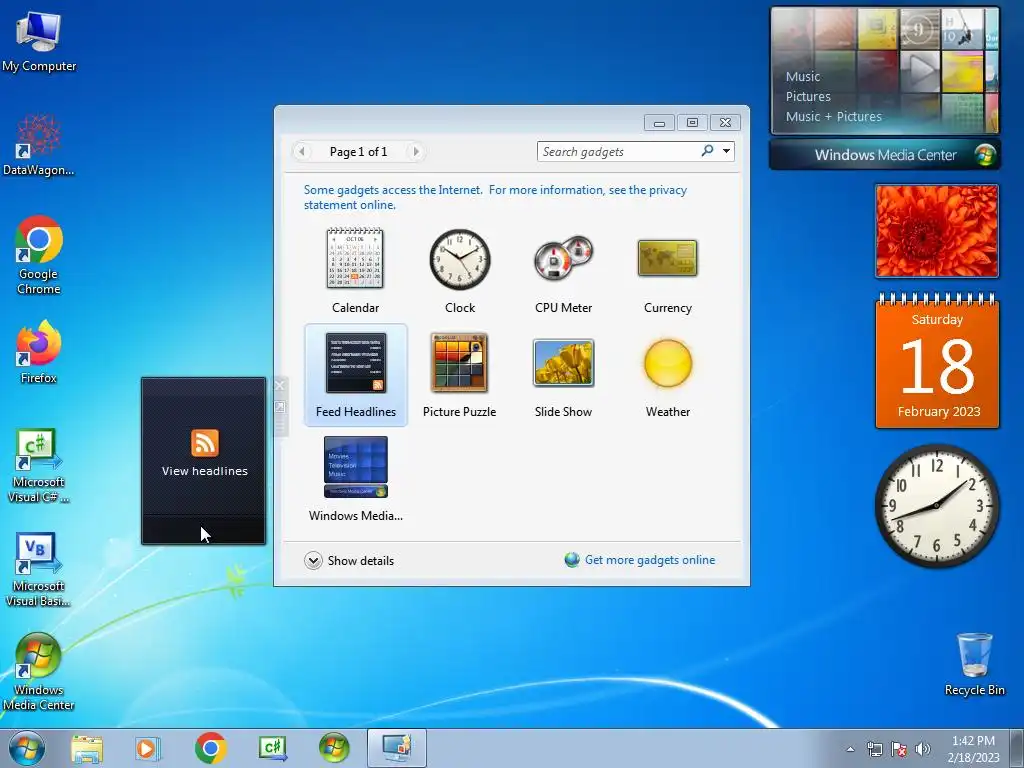Click the network tray icon

tap(874, 749)
